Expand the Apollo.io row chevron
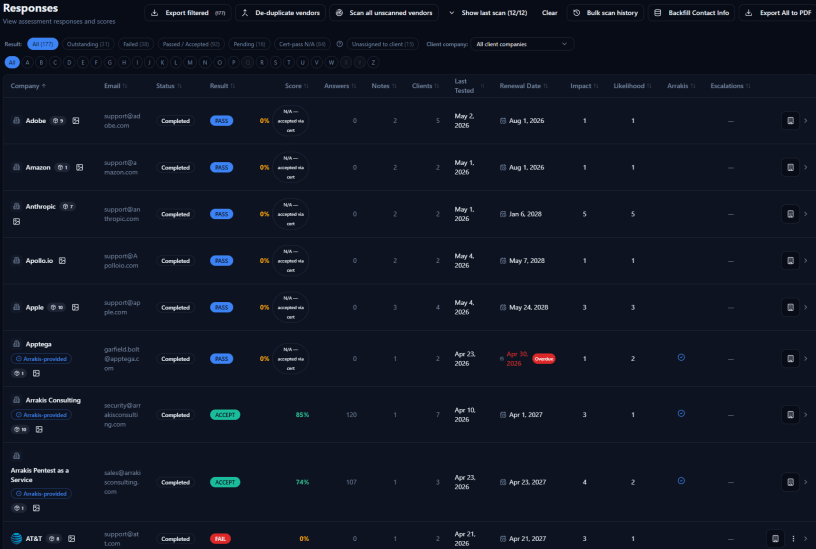816x549 pixels. pos(806,261)
